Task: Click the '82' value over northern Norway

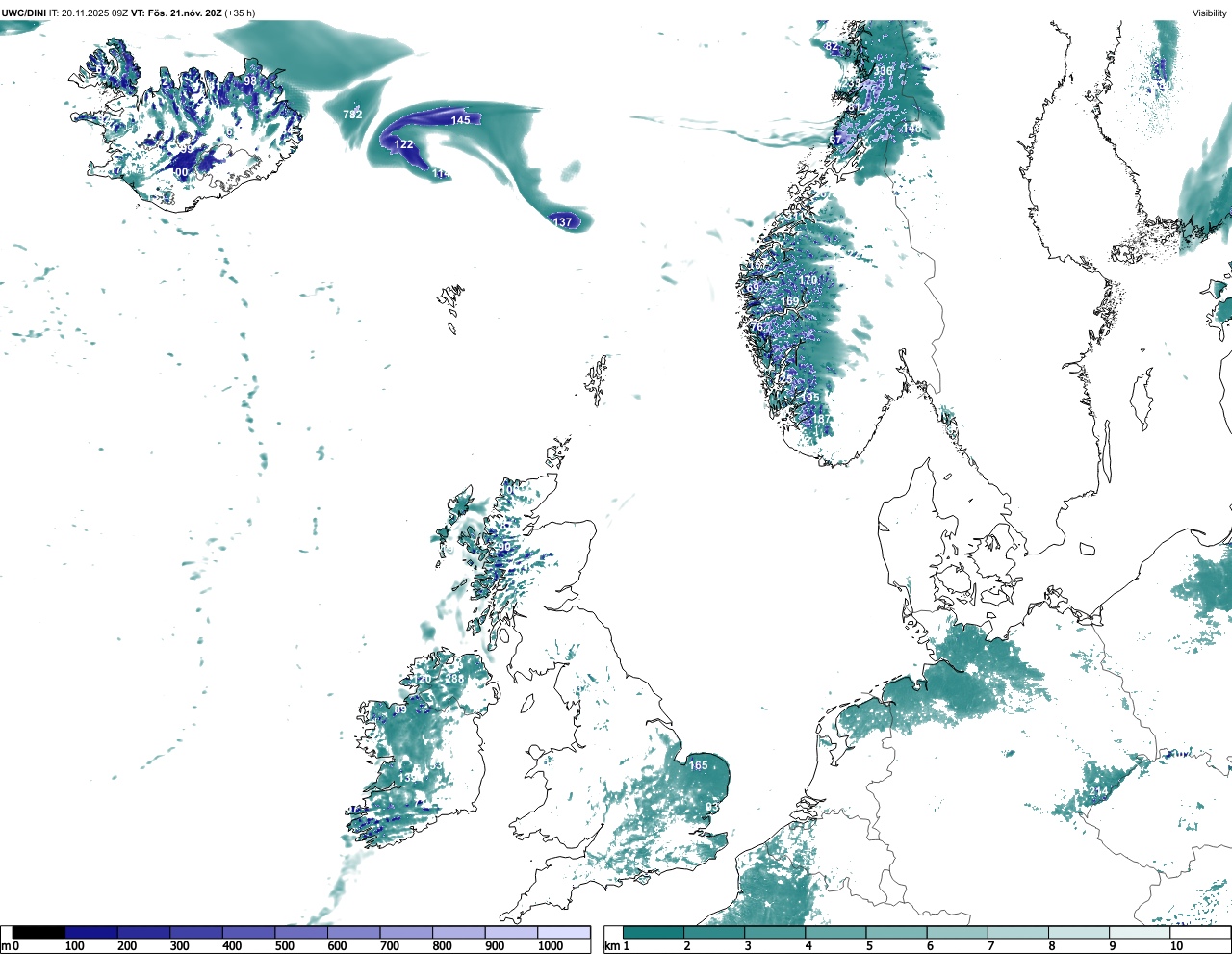Action: (833, 47)
